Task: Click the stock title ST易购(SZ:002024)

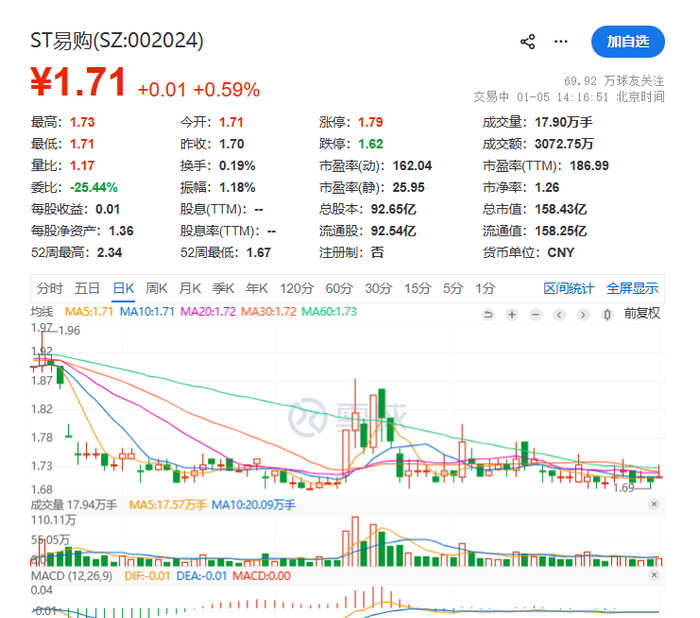Action: pos(117,41)
